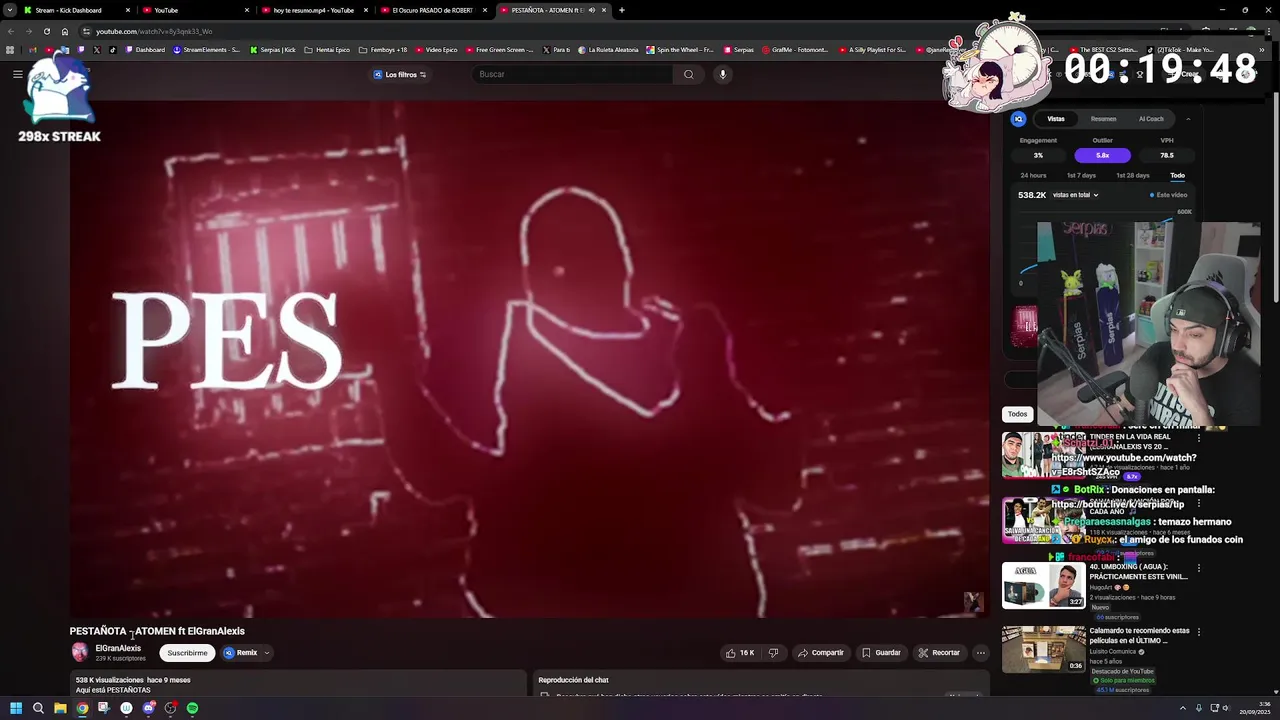Open the Calamardo recommendation thumbnail
The height and width of the screenshot is (720, 1280).
[1043, 649]
